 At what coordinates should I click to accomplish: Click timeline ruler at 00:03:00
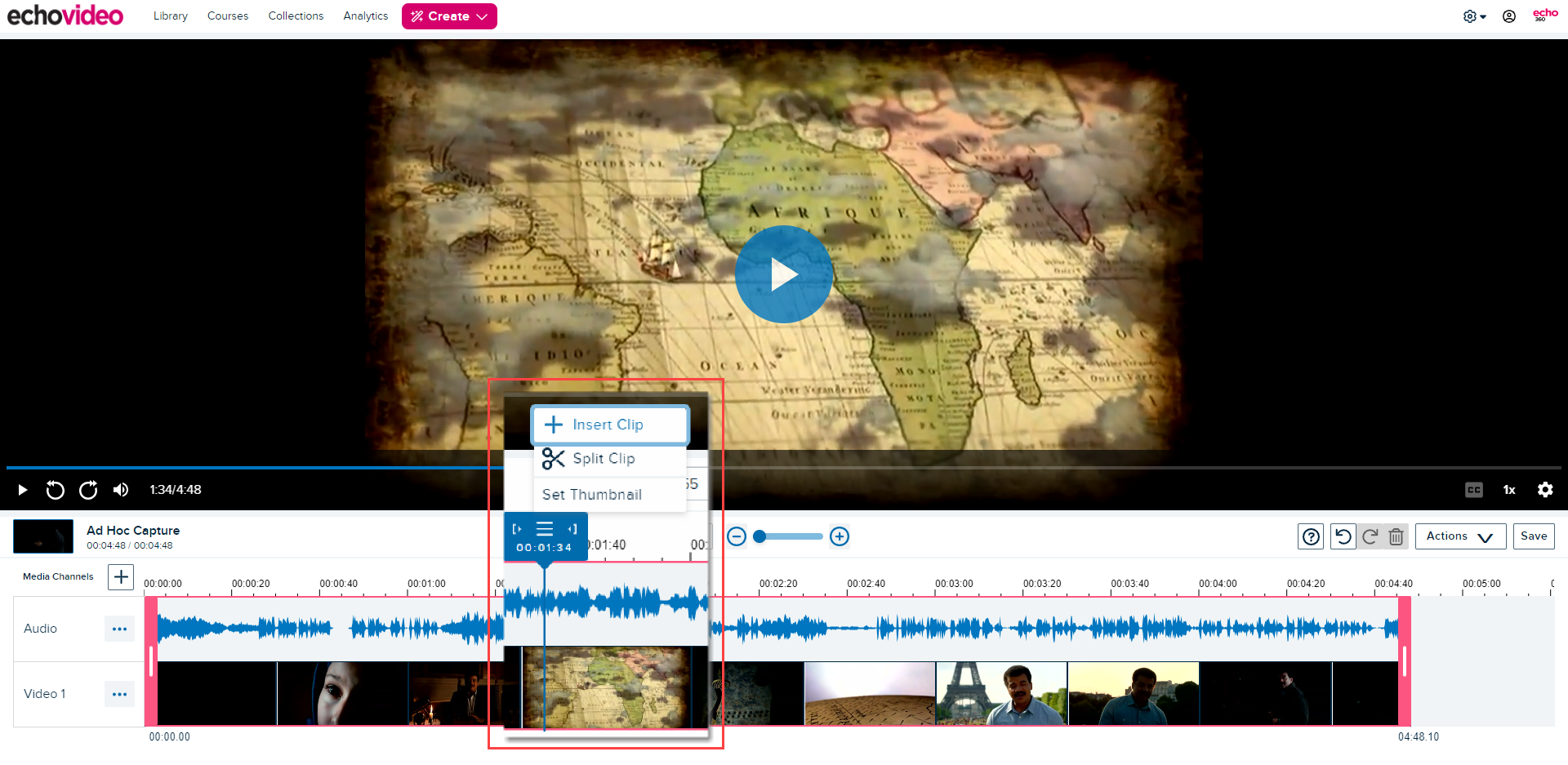[x=954, y=584]
